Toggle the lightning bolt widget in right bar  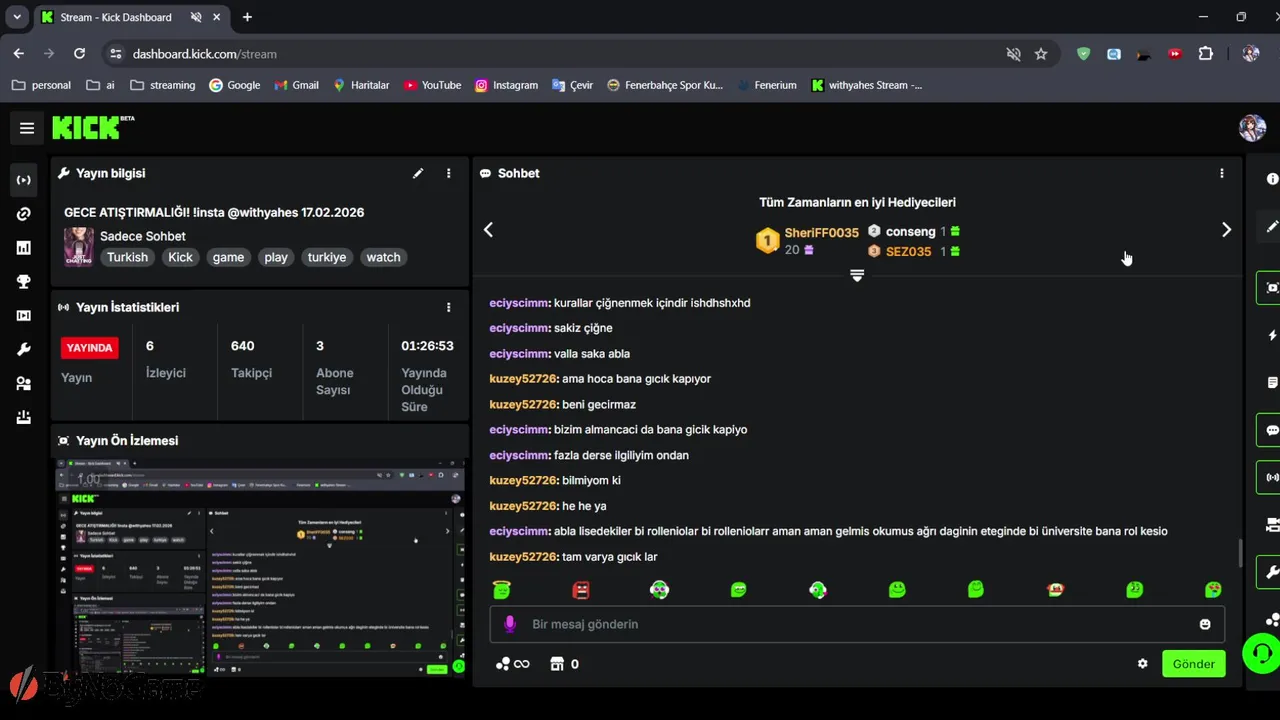(x=1272, y=335)
